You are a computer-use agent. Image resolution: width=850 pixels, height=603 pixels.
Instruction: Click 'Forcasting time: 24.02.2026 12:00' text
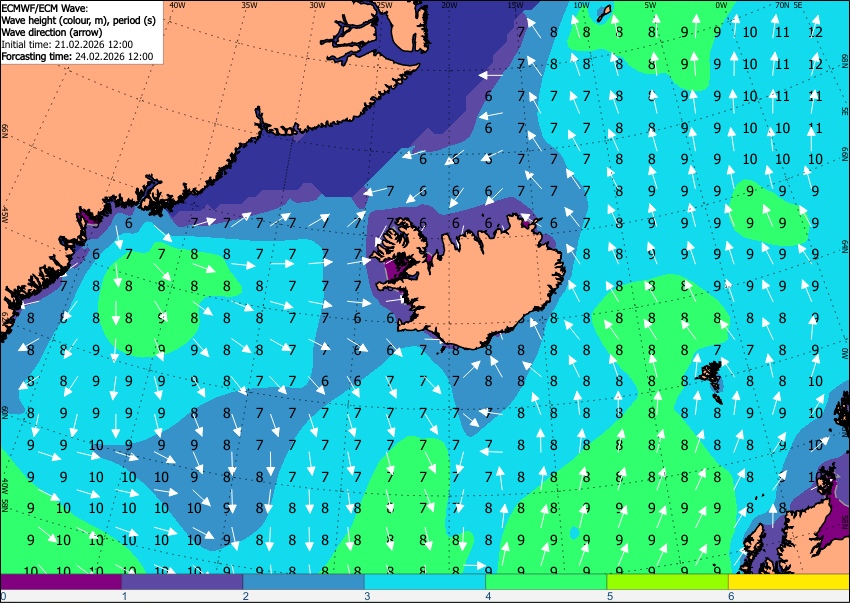78,56
